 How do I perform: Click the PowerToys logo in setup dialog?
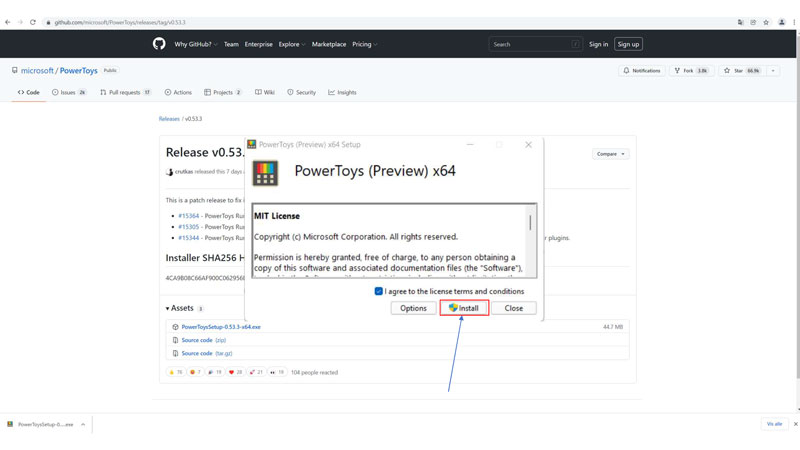coord(265,173)
